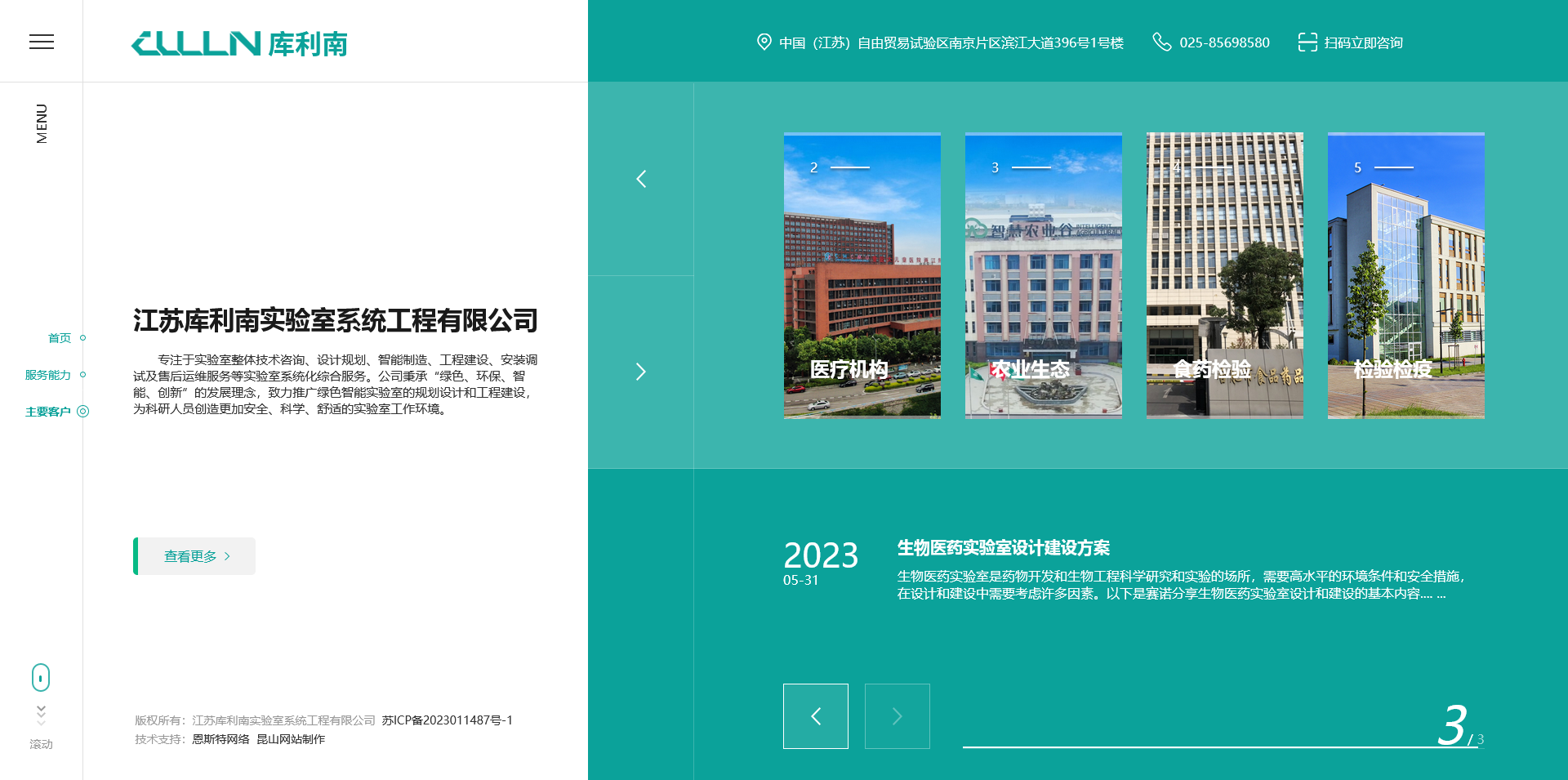The height and width of the screenshot is (780, 1568).
Task: Click the location pin icon
Action: point(764,42)
